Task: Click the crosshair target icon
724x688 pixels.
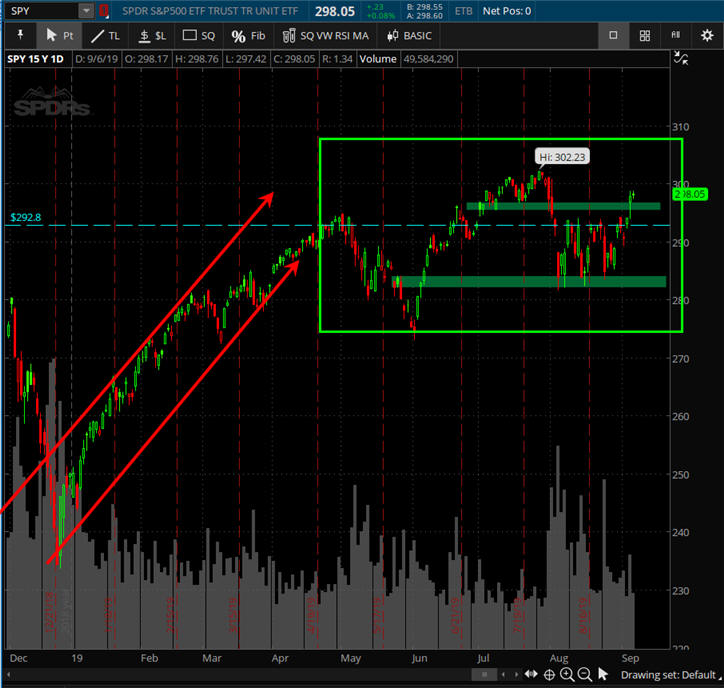Action: pos(549,675)
